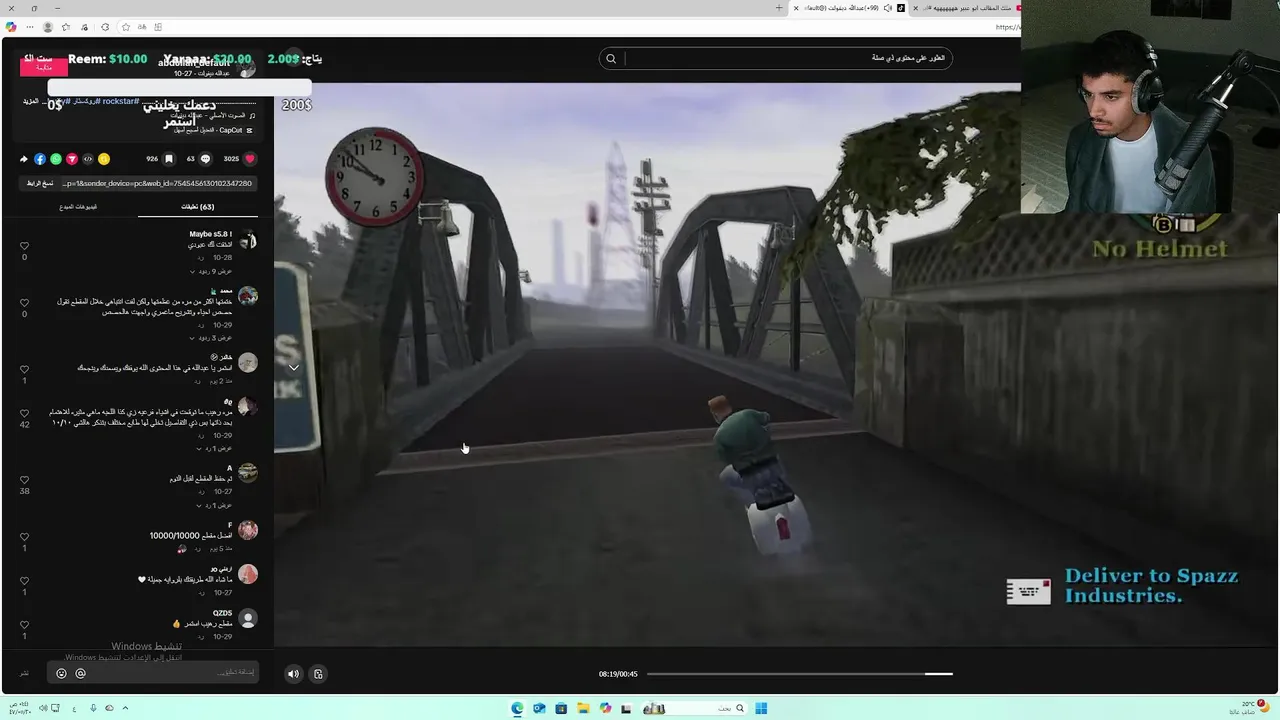Open the embed code icon
This screenshot has width=1280, height=720.
88,158
